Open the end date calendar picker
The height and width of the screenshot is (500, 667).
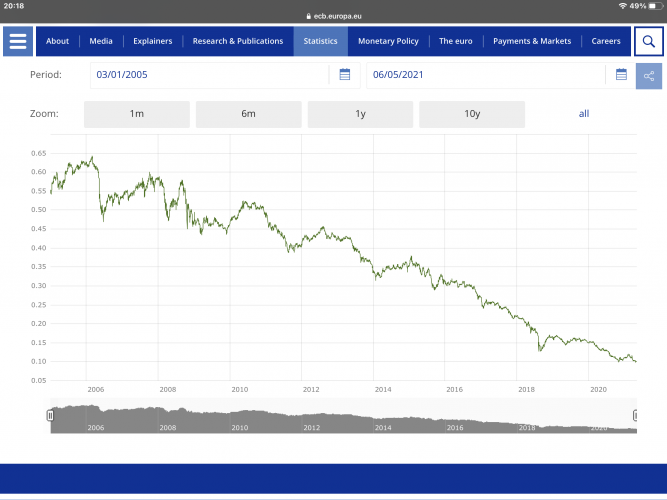click(621, 75)
